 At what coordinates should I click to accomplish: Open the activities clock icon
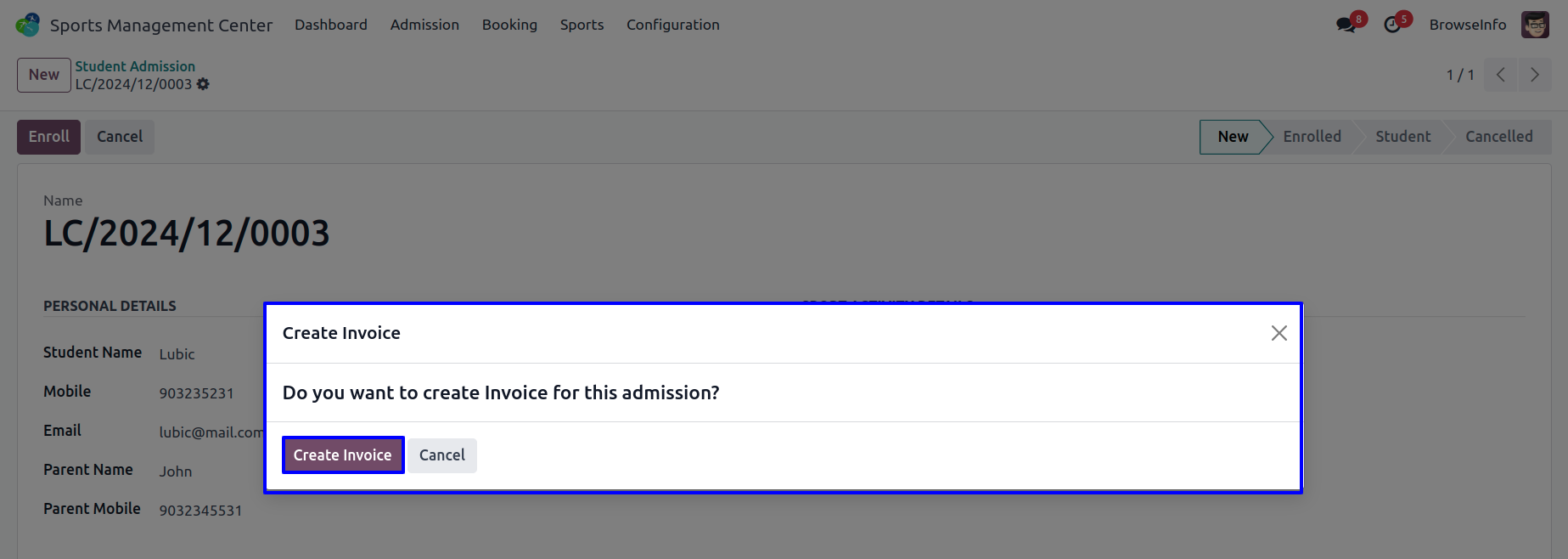tap(1392, 25)
